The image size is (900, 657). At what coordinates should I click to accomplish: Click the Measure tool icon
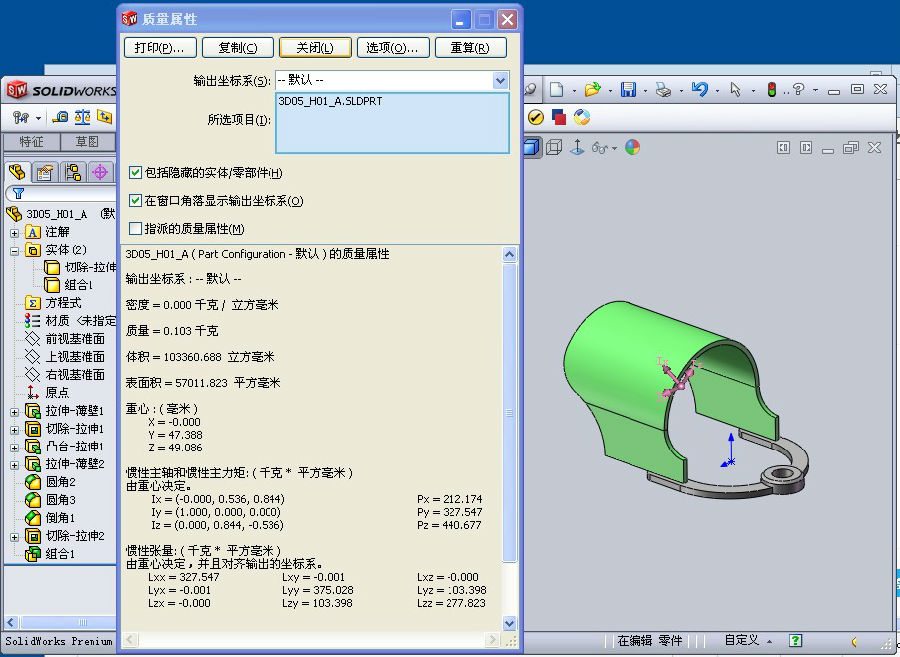[x=61, y=117]
